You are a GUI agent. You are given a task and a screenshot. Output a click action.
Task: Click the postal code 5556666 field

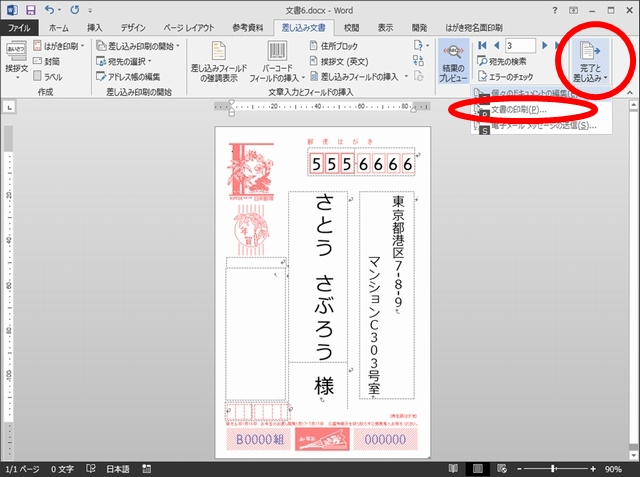click(361, 164)
